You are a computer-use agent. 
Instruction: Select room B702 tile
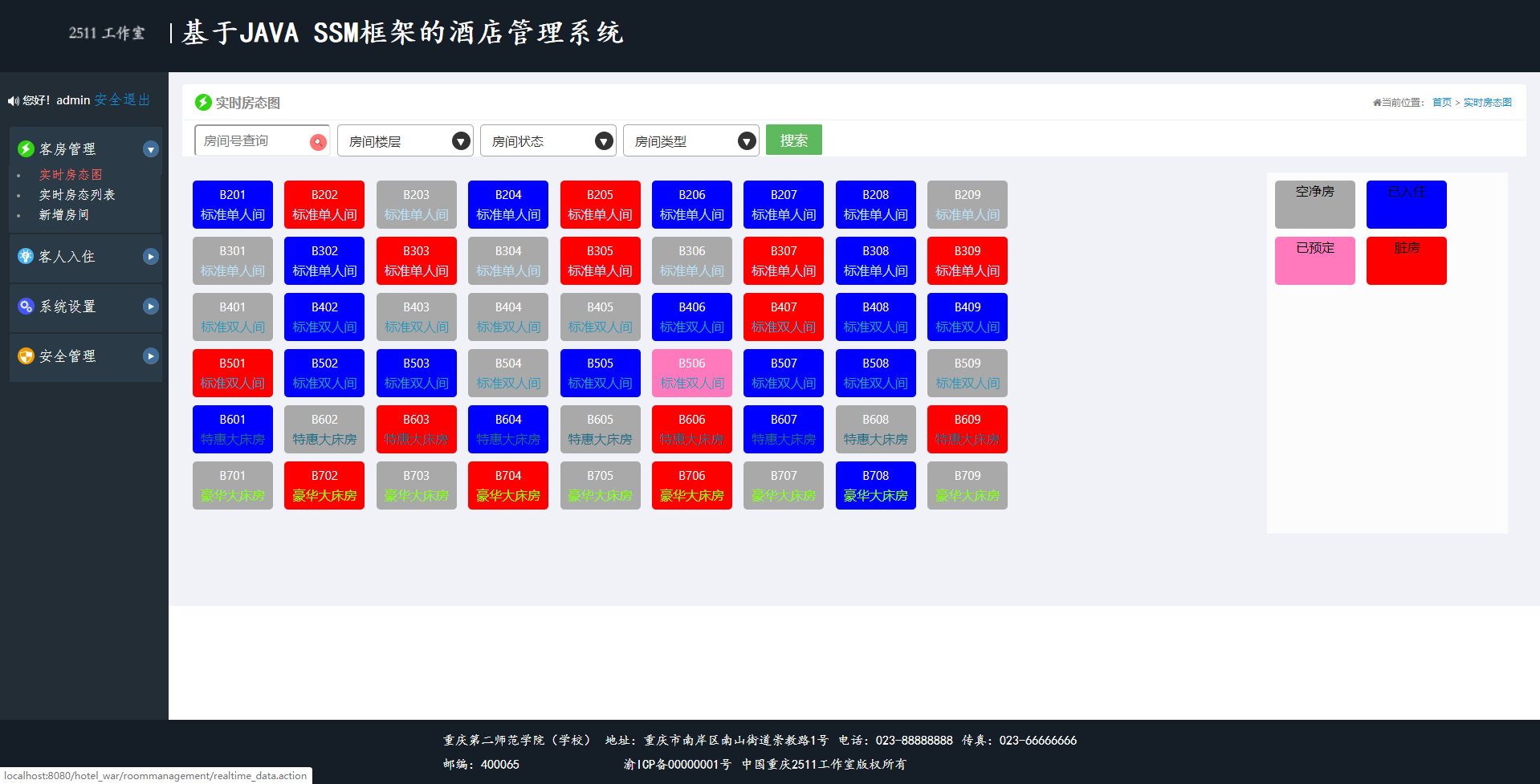point(324,485)
